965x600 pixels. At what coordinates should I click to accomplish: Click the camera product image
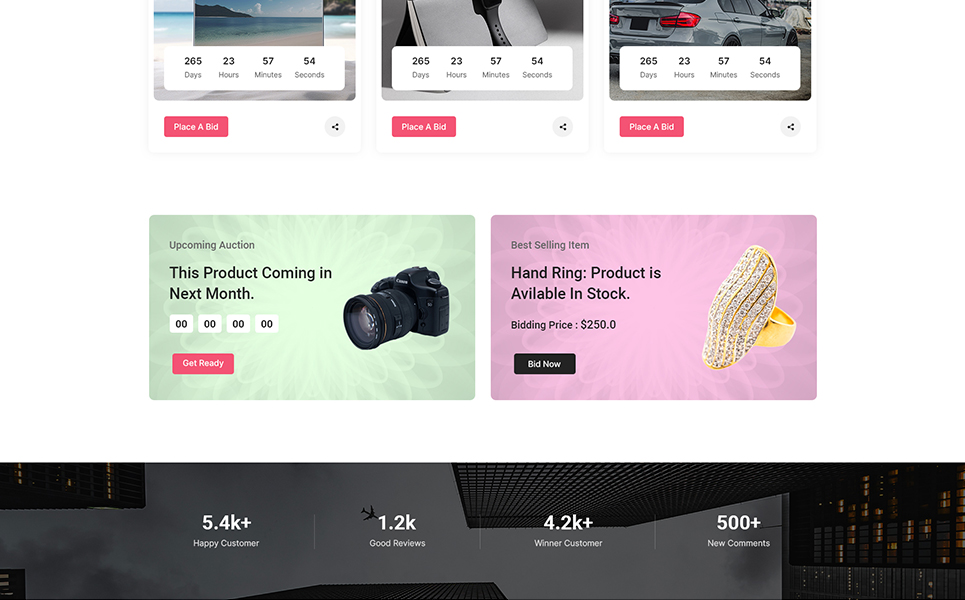(398, 308)
